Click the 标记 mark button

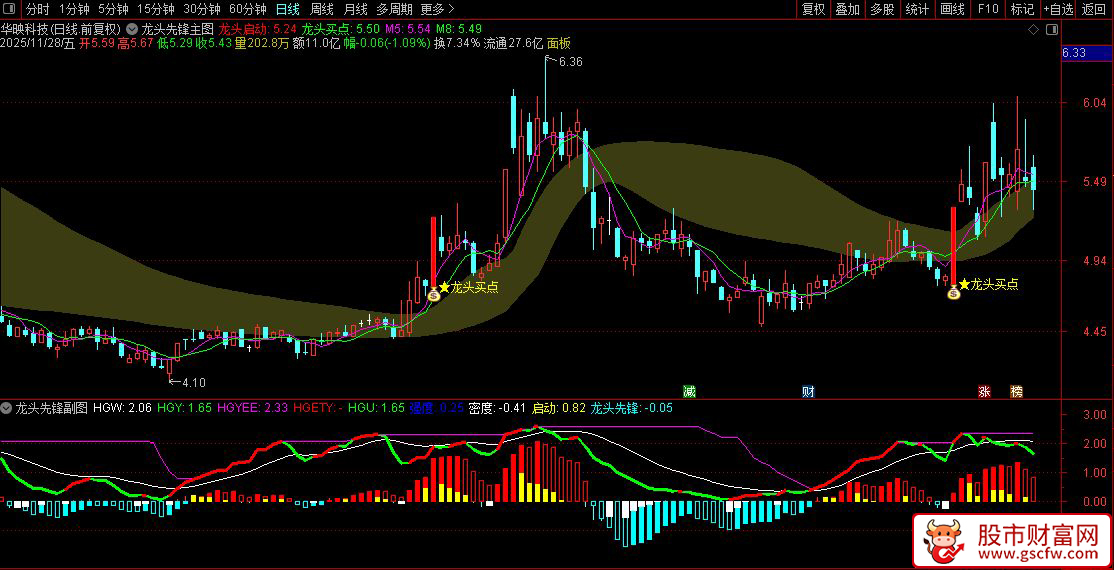tap(1022, 9)
